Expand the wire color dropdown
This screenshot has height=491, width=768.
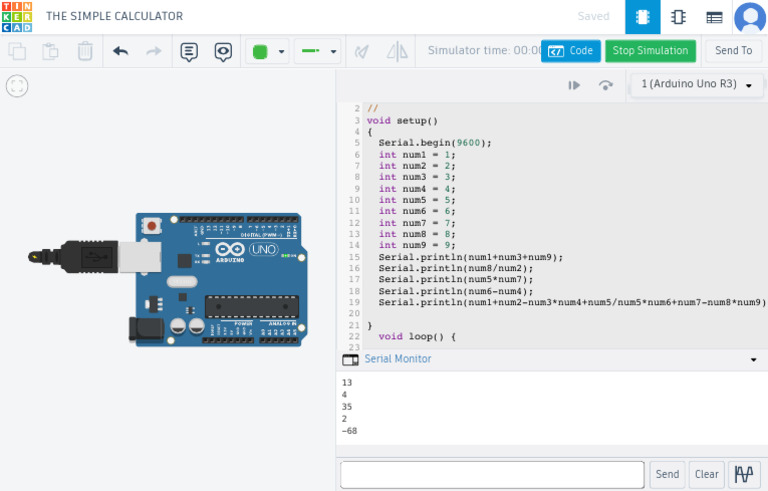[282, 51]
